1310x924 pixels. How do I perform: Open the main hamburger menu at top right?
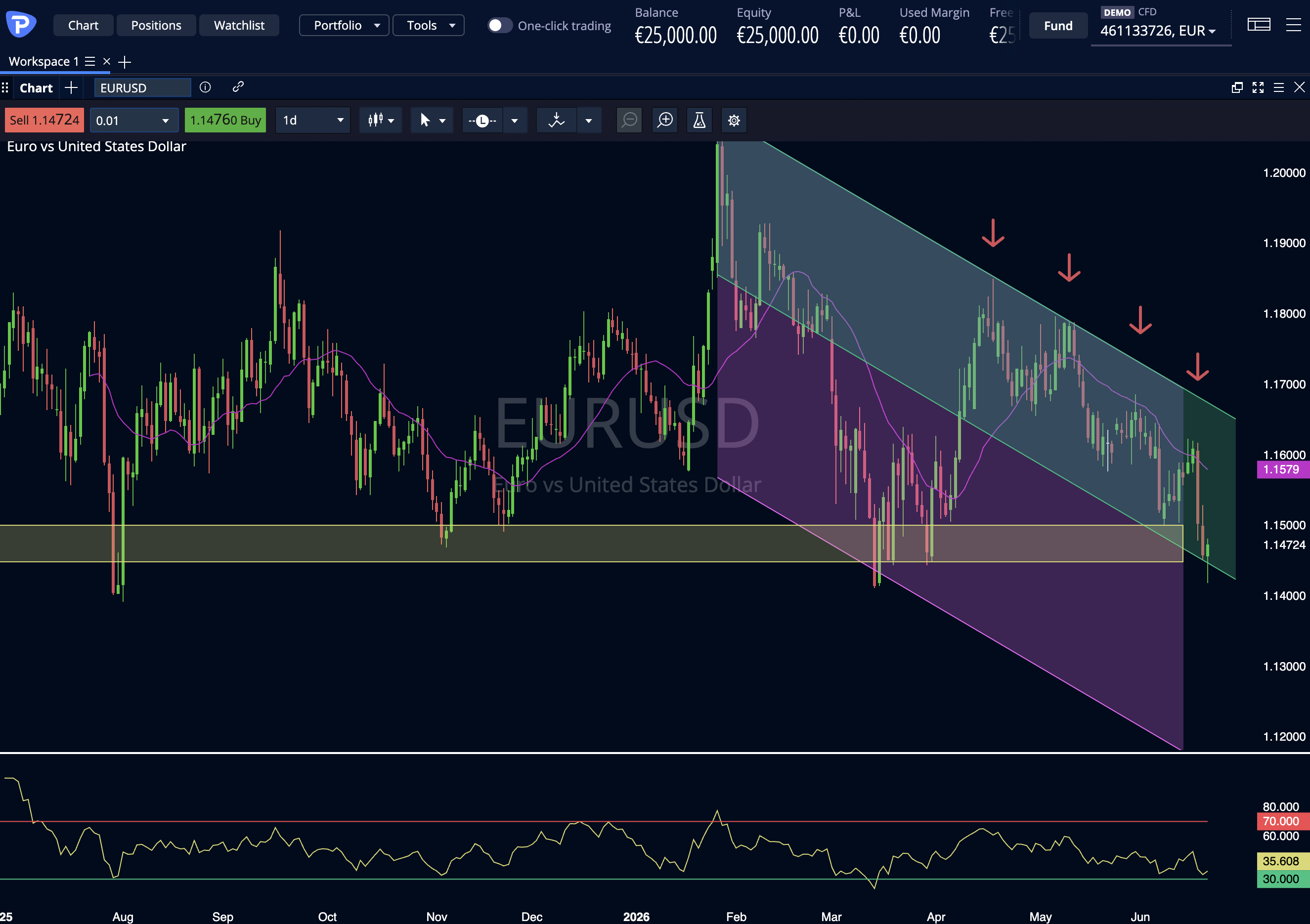pyautogui.click(x=1294, y=25)
